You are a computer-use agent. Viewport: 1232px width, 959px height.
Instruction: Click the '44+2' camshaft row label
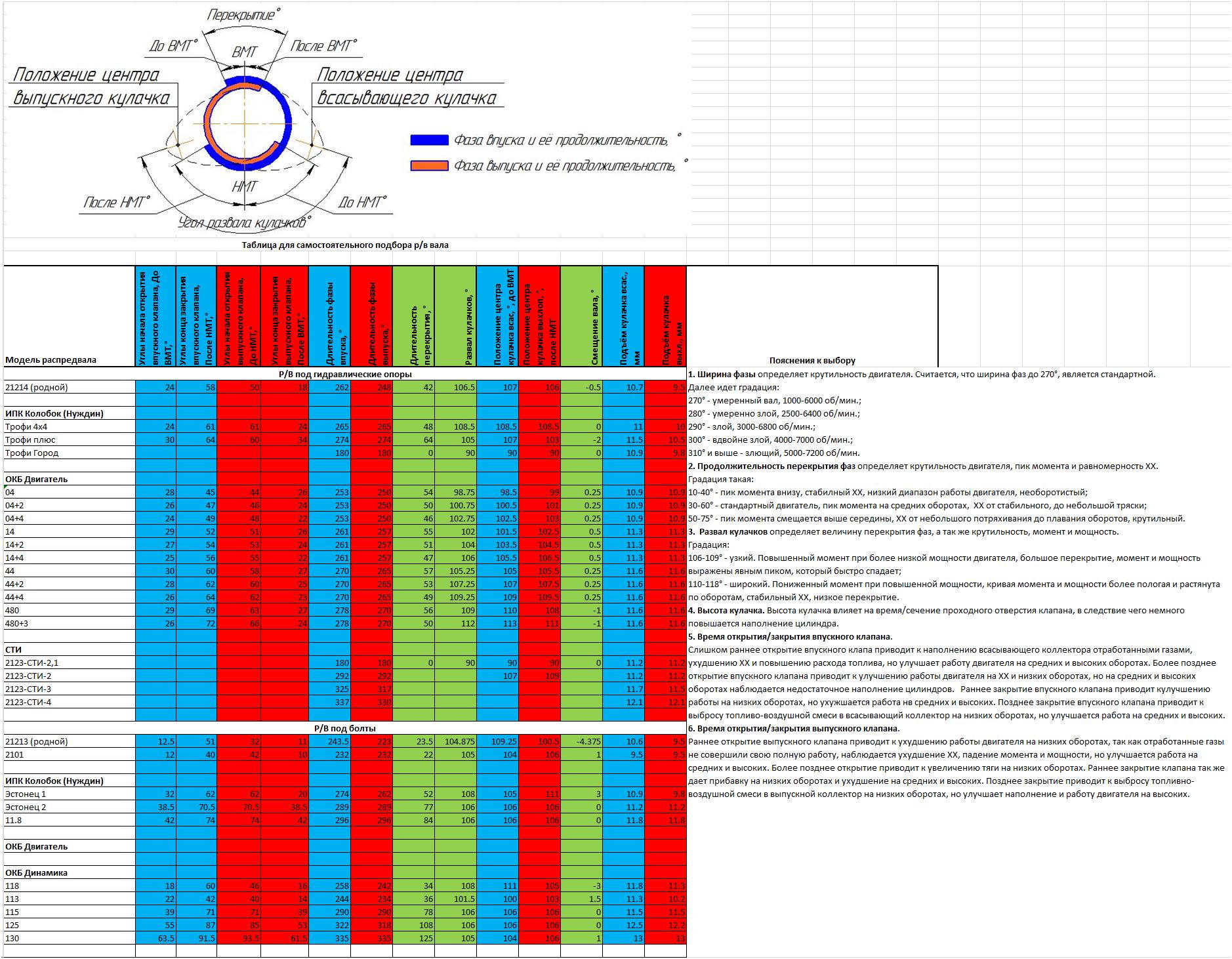tap(70, 584)
